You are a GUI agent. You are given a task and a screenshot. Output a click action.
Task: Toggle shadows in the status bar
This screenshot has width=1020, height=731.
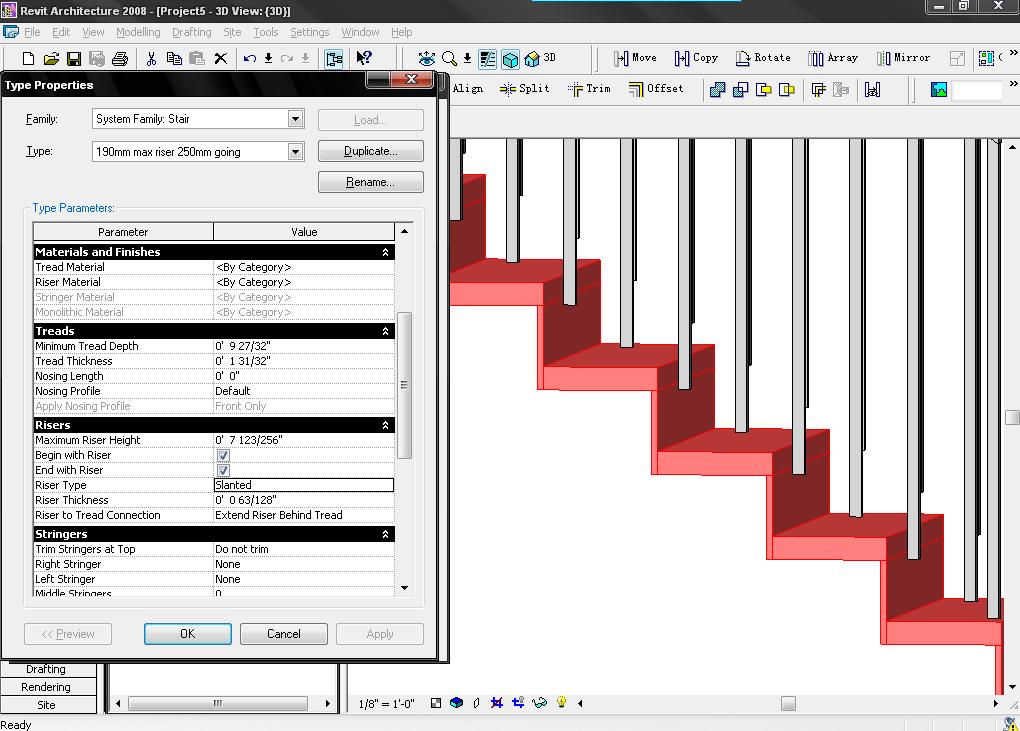(475, 703)
